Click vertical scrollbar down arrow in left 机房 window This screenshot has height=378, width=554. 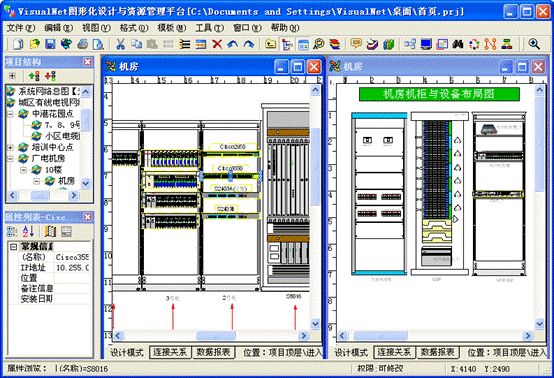tap(315, 324)
